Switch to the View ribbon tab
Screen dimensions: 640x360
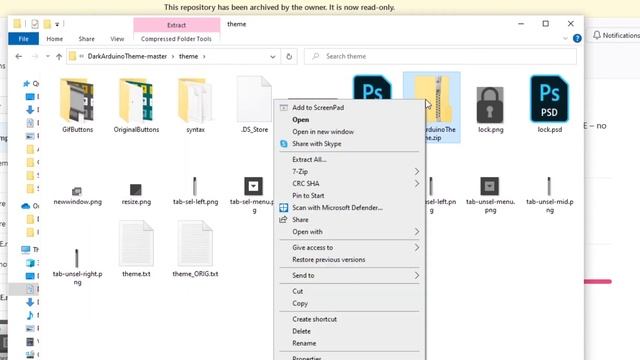[117, 39]
